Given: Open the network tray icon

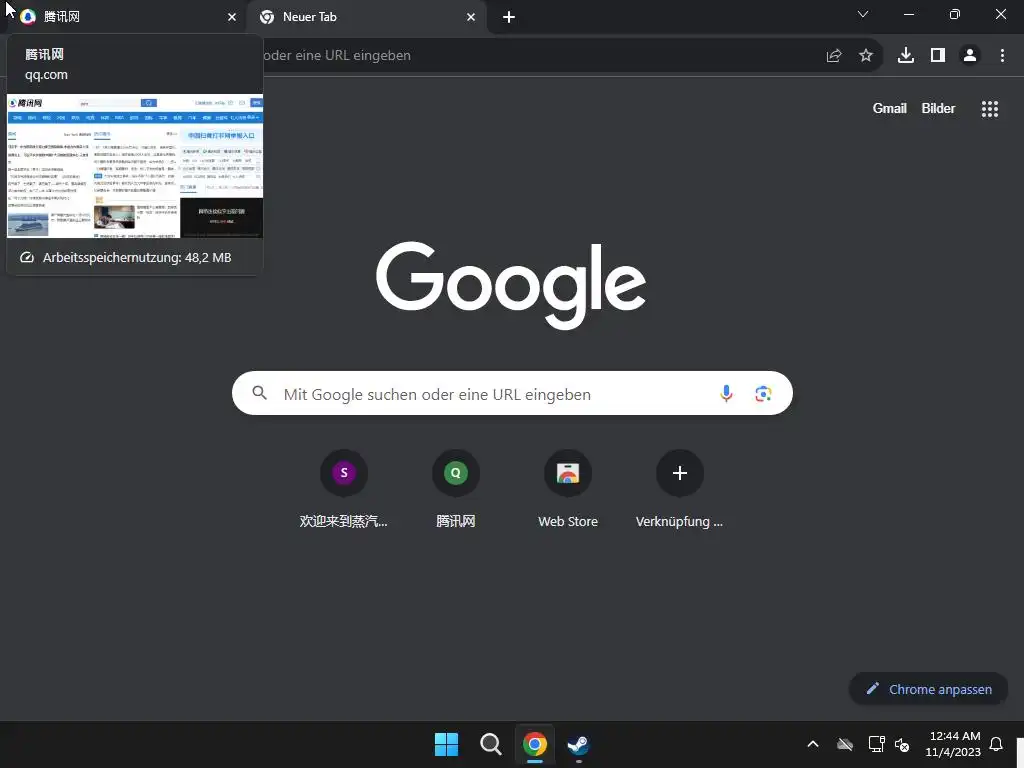Looking at the screenshot, I should [x=876, y=744].
